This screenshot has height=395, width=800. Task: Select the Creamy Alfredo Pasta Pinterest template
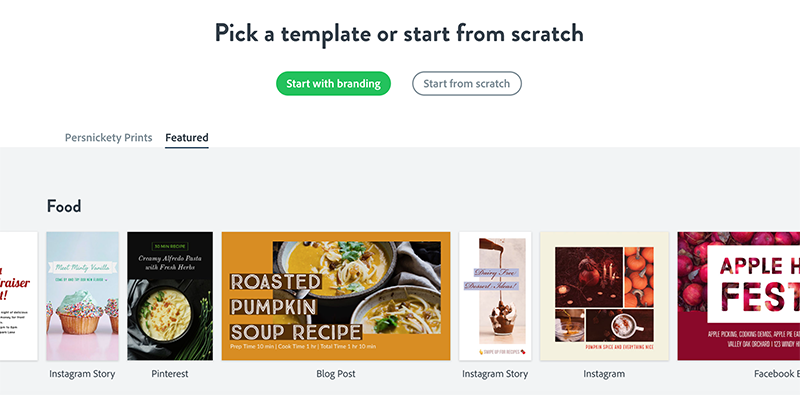[x=170, y=296]
